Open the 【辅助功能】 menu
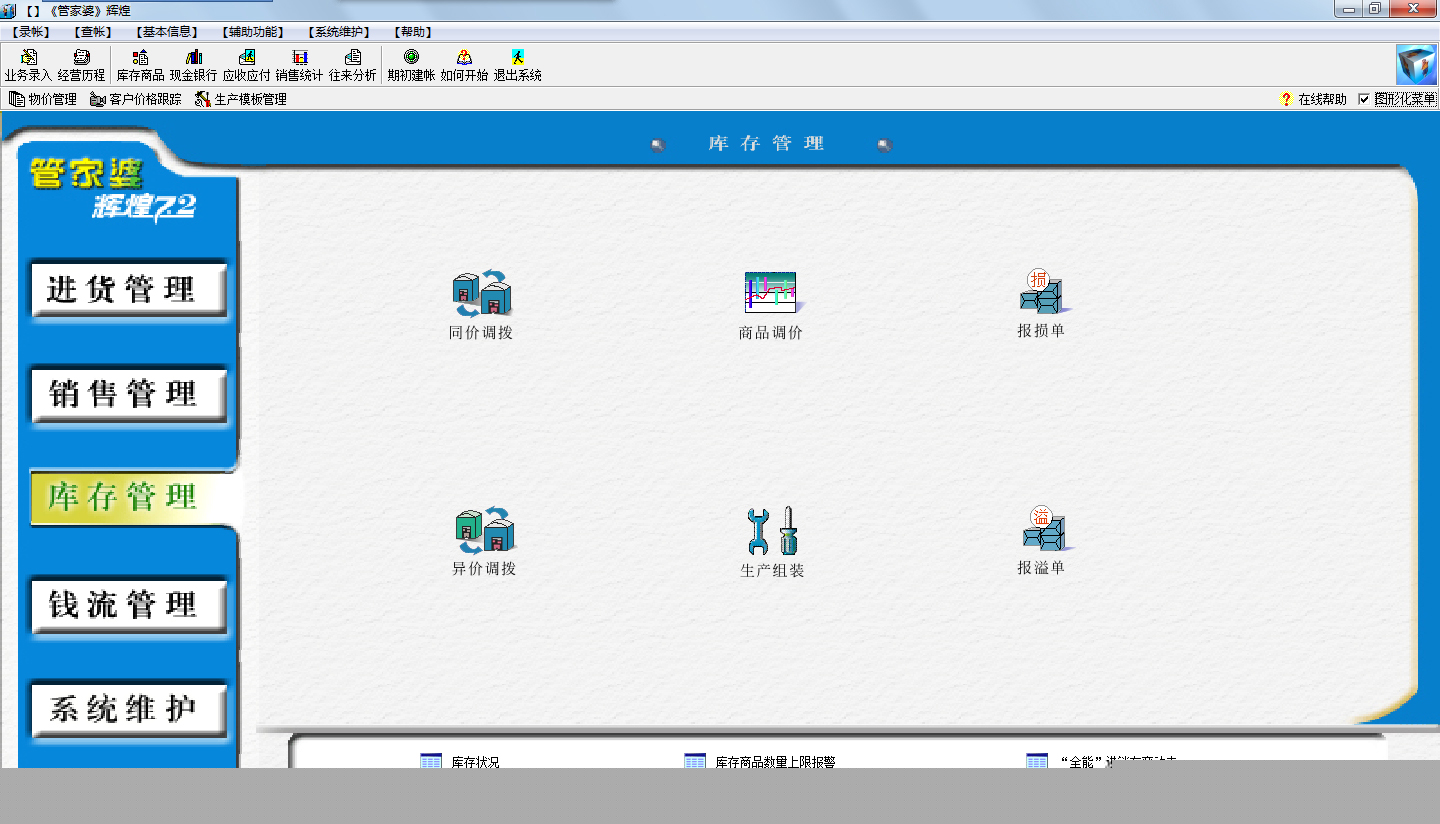The image size is (1440, 824). tap(254, 32)
